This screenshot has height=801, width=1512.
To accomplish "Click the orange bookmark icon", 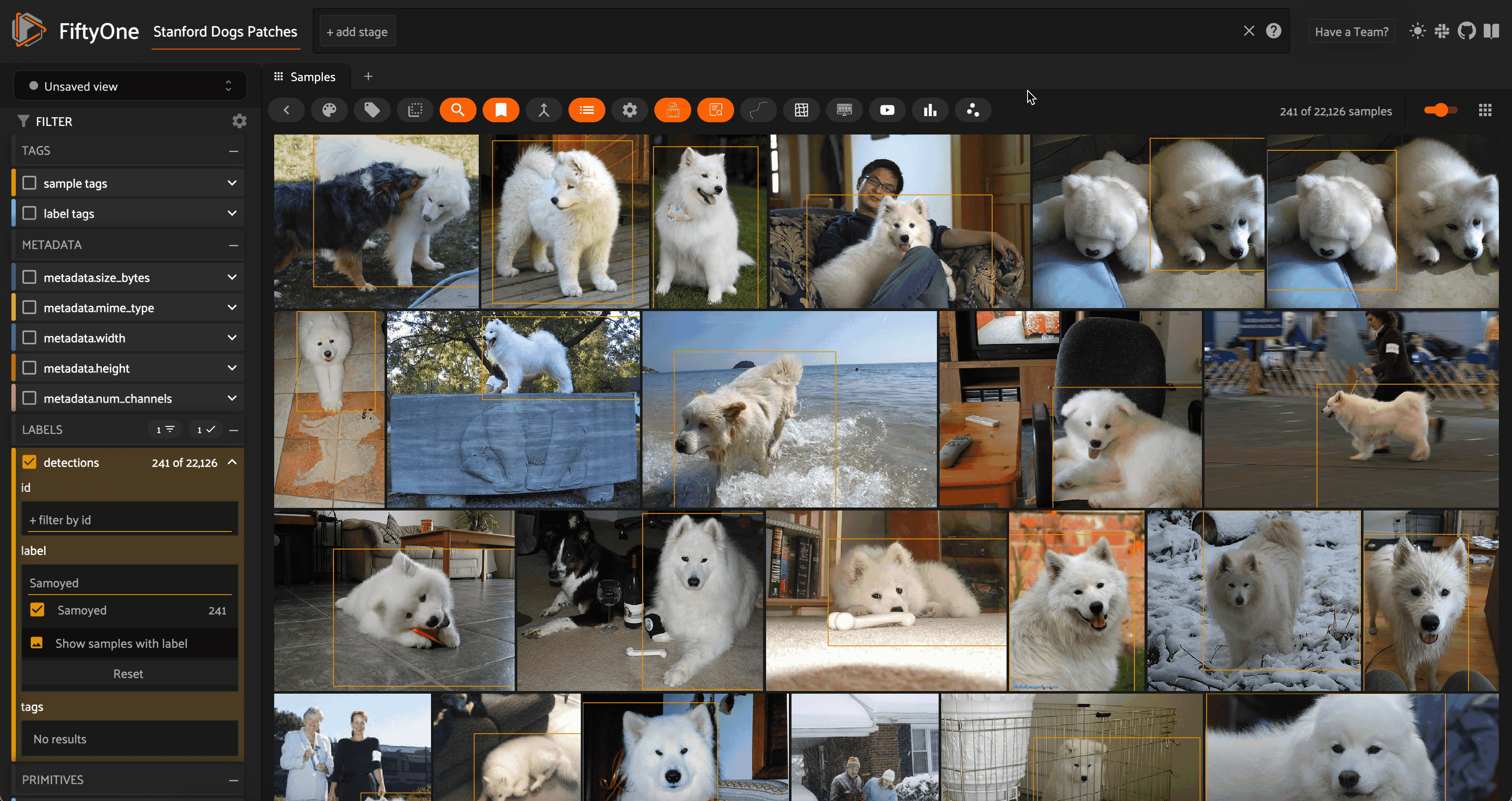I will tap(501, 110).
